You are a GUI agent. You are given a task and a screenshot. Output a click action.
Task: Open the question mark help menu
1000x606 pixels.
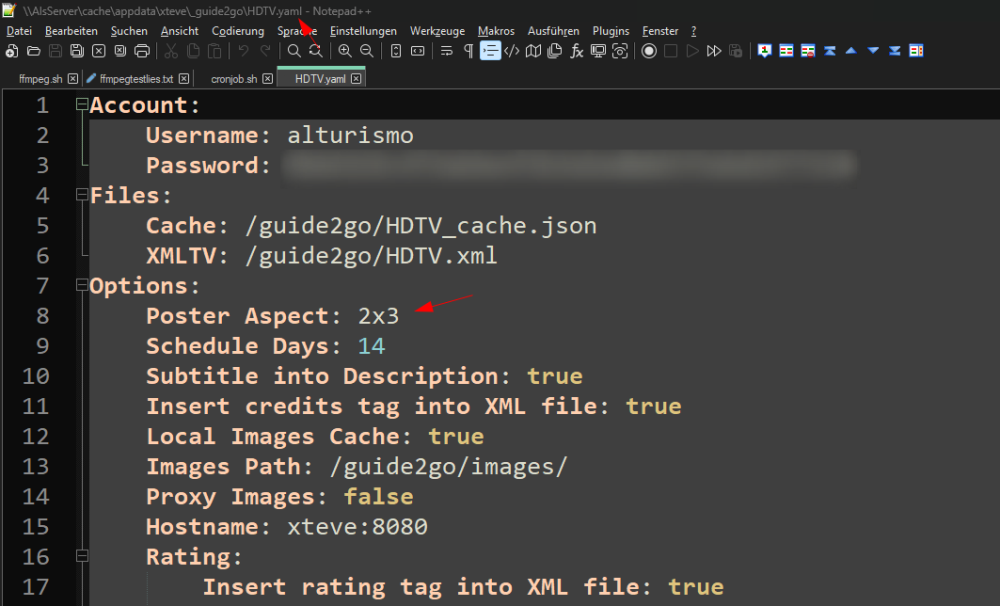click(694, 31)
